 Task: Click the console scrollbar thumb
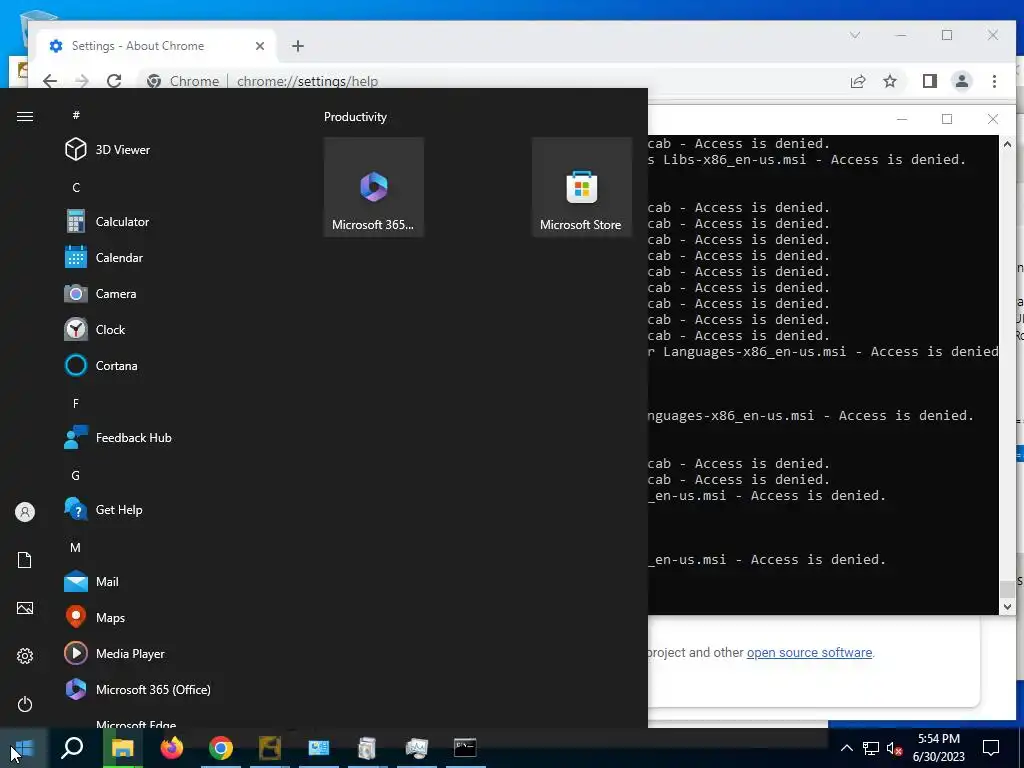tap(1007, 589)
